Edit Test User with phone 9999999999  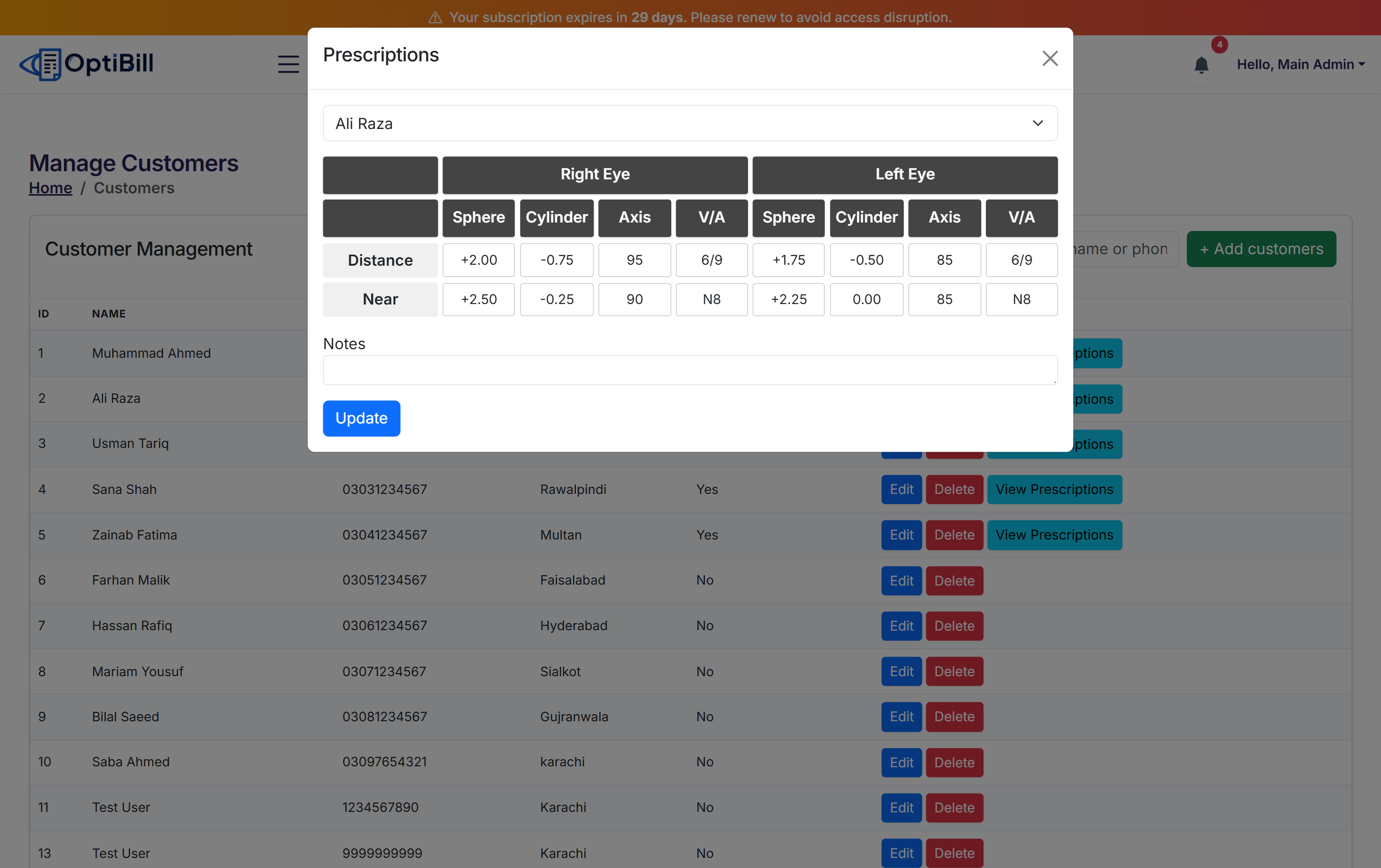[x=901, y=853]
